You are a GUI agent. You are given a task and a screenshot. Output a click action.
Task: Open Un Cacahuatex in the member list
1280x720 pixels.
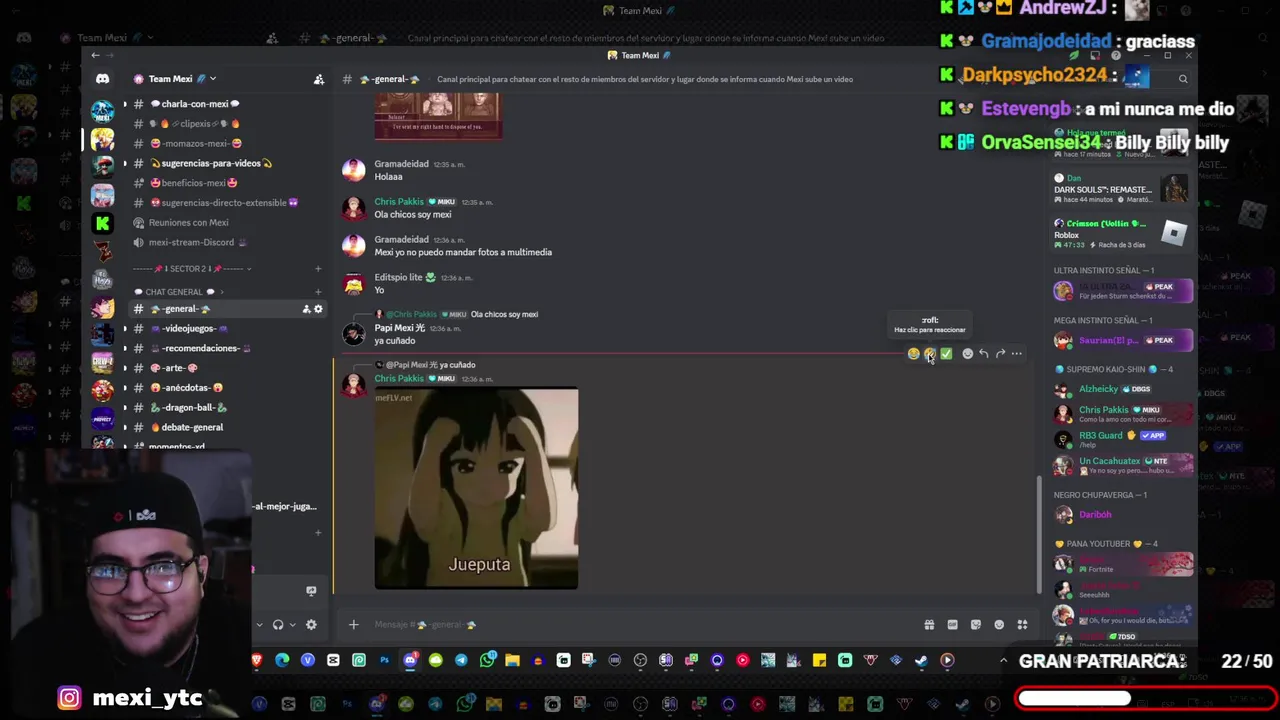(1122, 464)
